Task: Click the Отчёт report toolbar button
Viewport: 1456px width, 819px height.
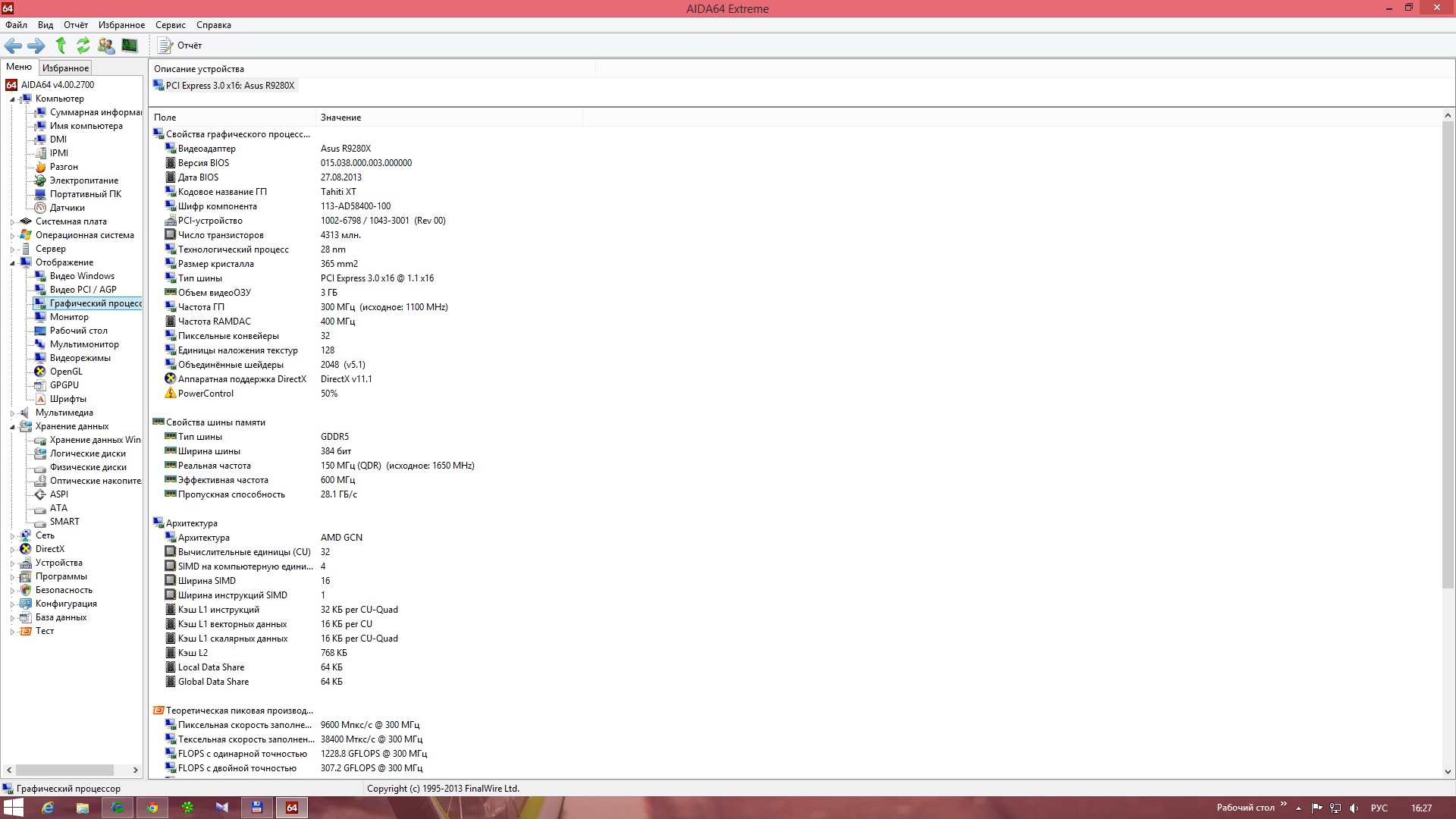Action: pos(180,45)
